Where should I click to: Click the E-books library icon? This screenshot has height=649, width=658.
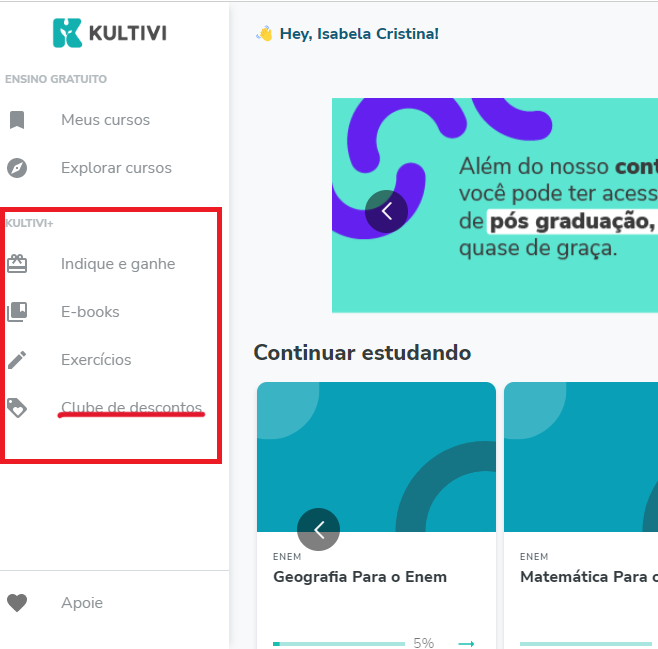pyautogui.click(x=17, y=312)
